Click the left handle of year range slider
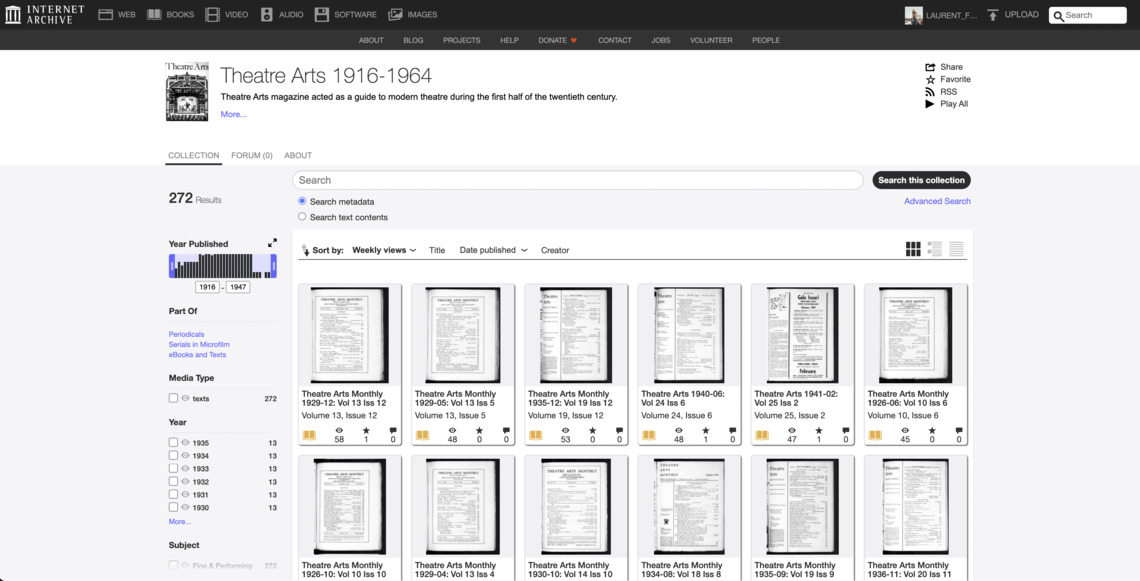 tap(172, 265)
